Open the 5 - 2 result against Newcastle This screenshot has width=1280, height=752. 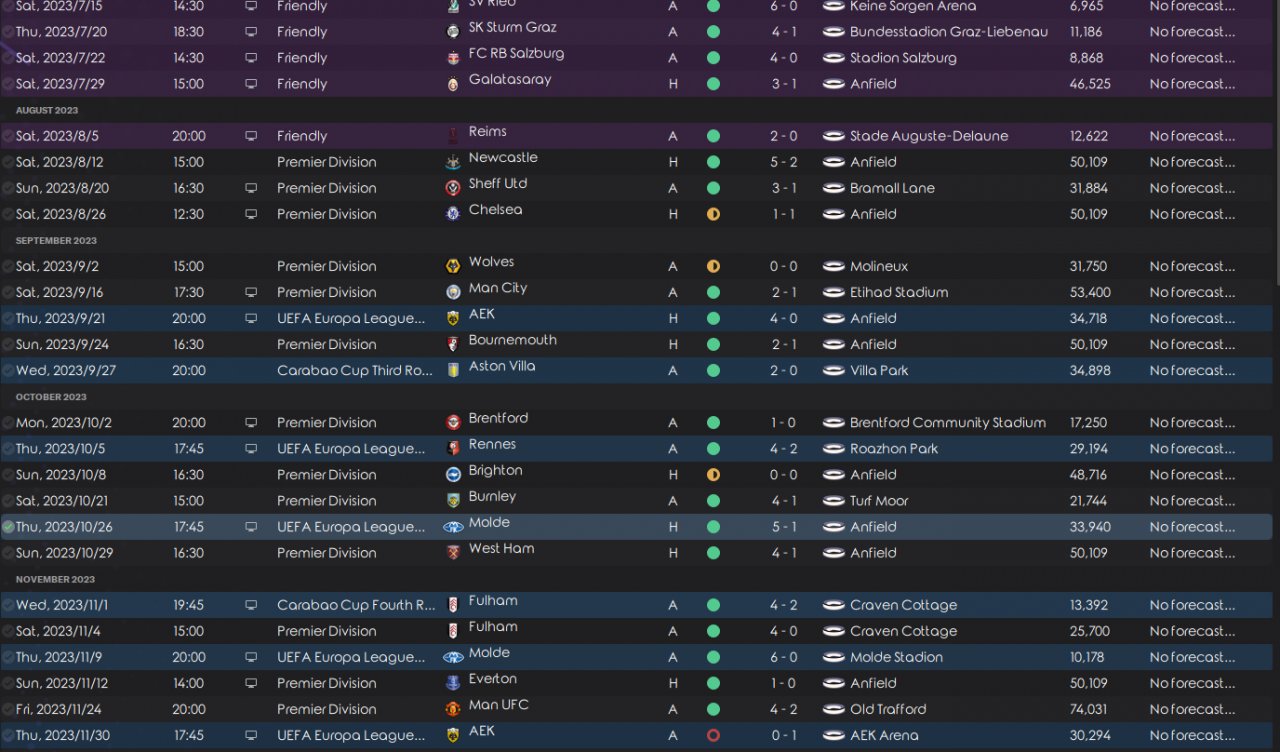coord(783,162)
